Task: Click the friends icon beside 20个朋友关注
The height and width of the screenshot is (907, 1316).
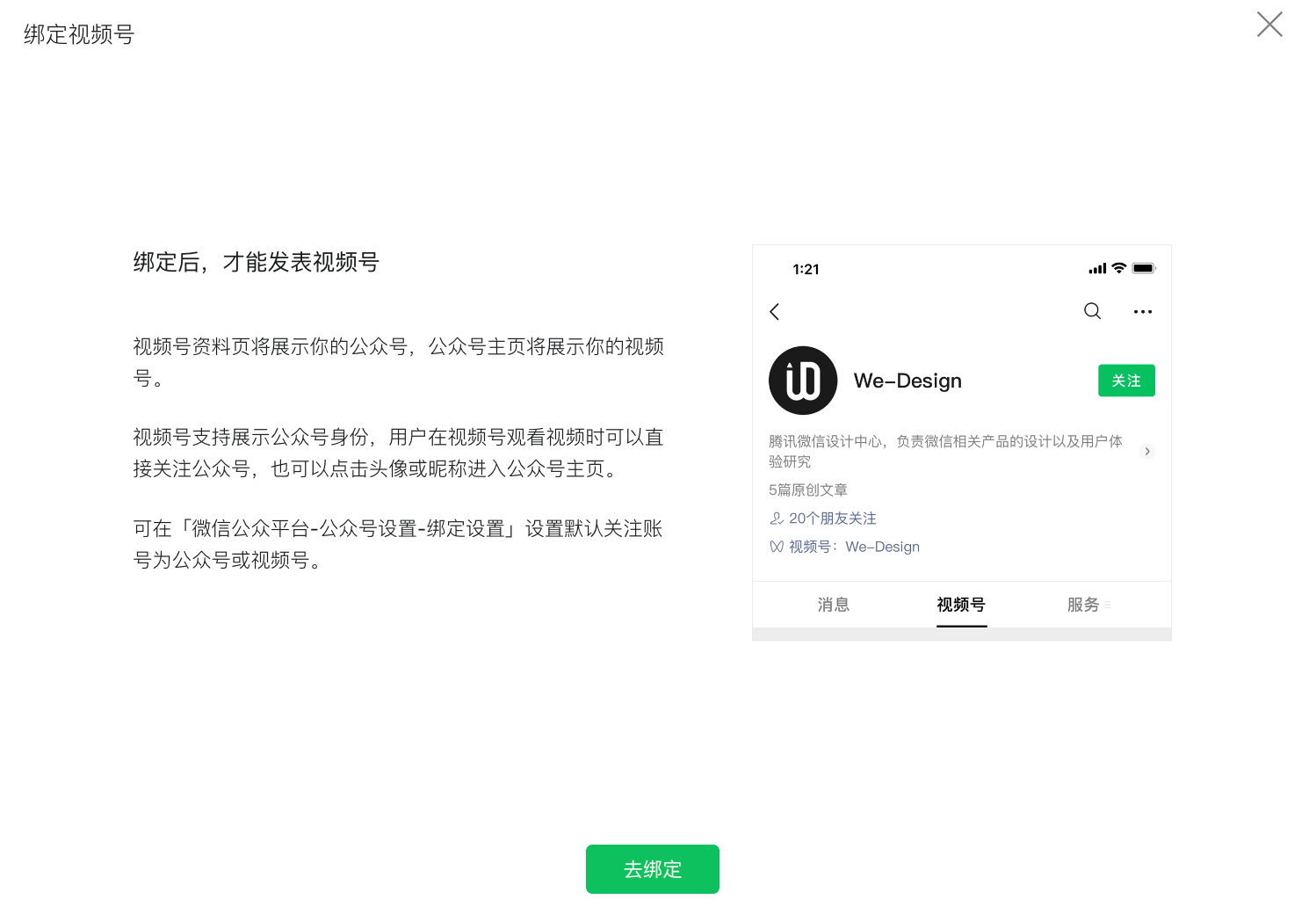Action: coord(777,519)
